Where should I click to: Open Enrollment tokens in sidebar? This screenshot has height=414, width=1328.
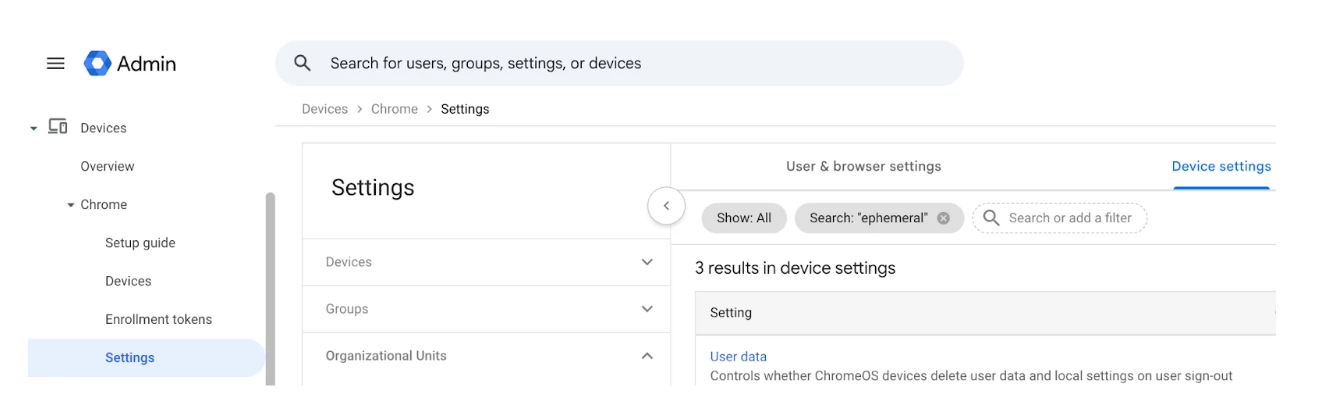click(158, 320)
